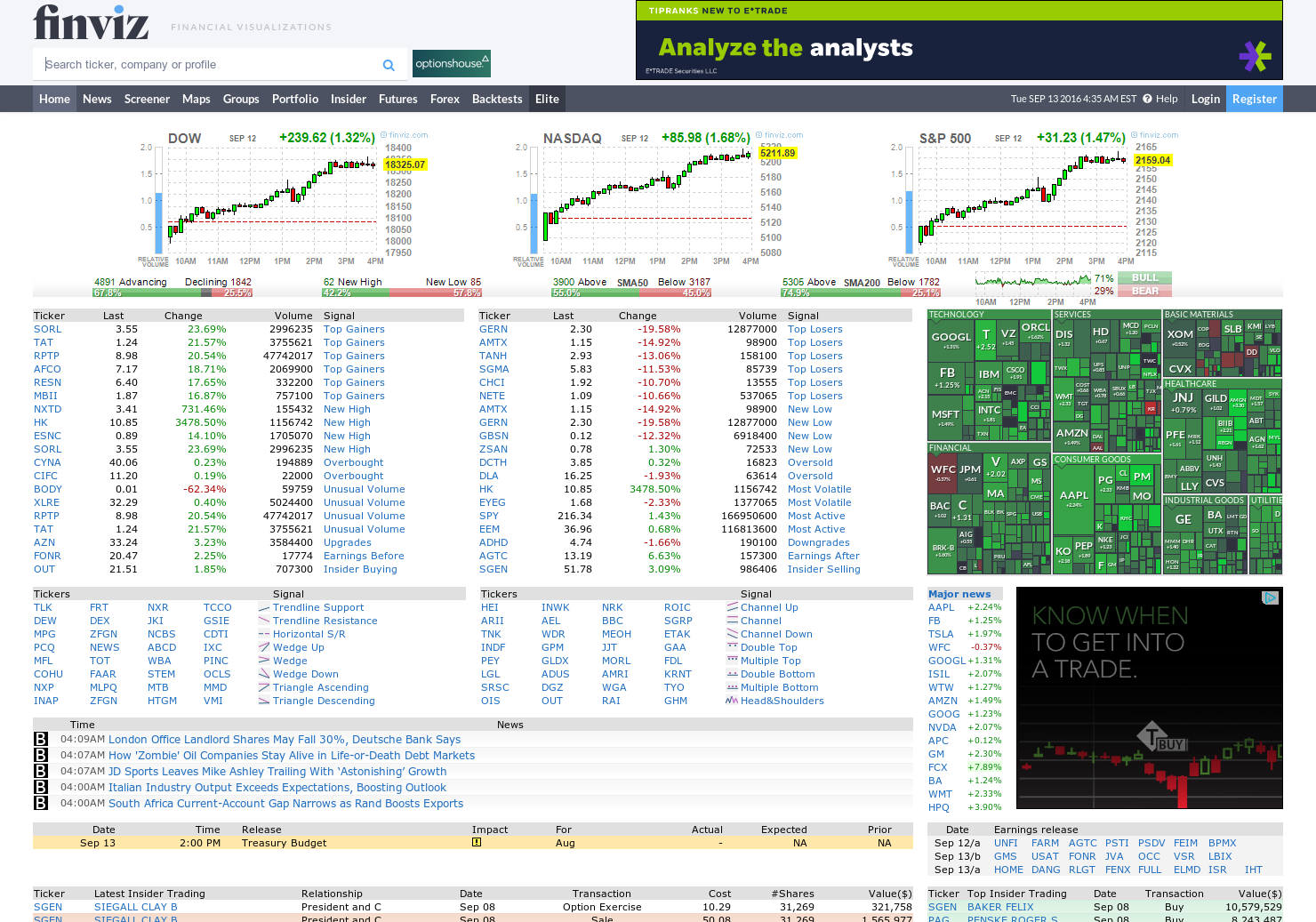This screenshot has height=922, width=1316.
Task: Click the Triangle Ascending pattern icon
Action: 263,687
